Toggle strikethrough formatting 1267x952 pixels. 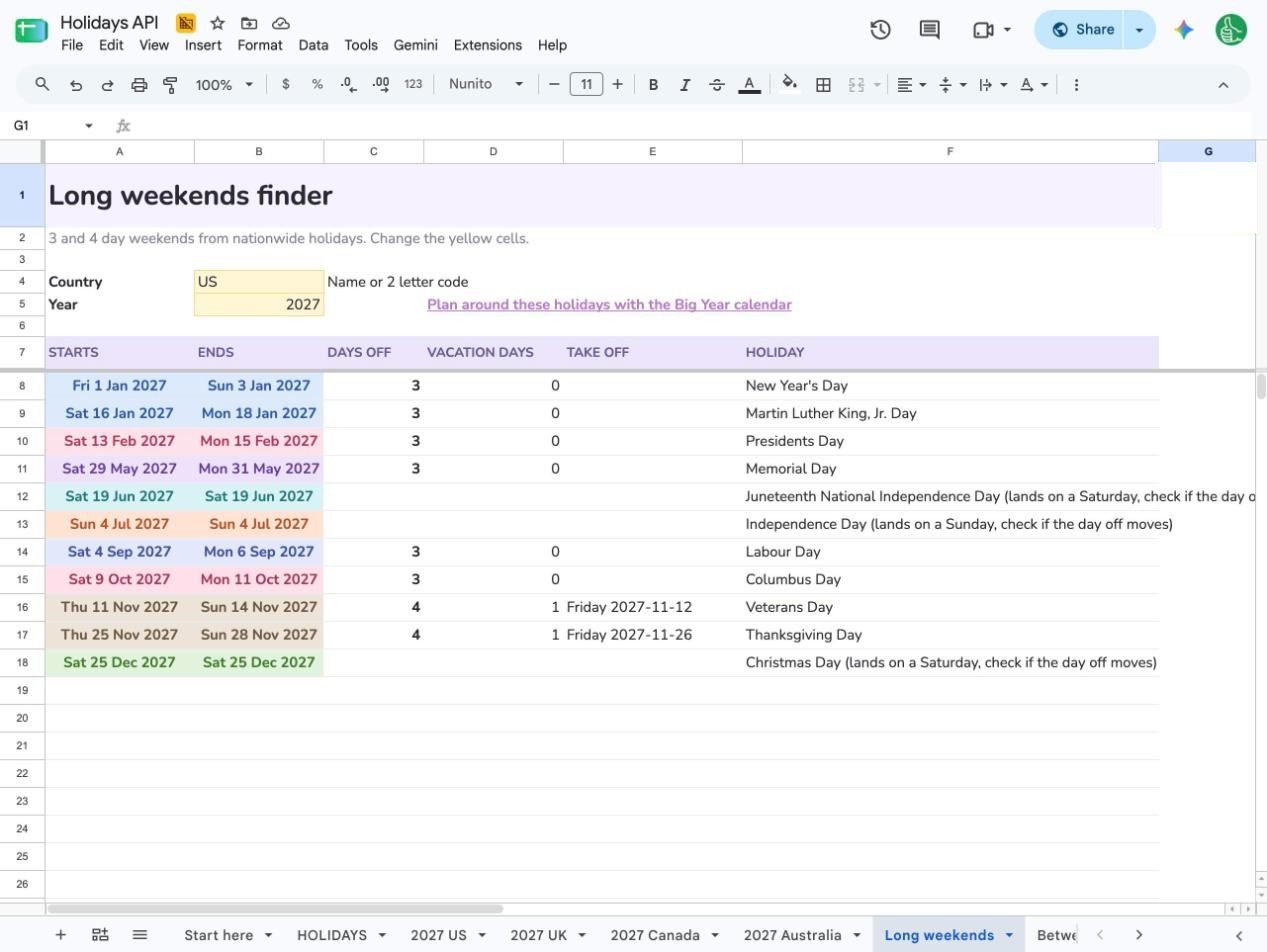point(717,85)
